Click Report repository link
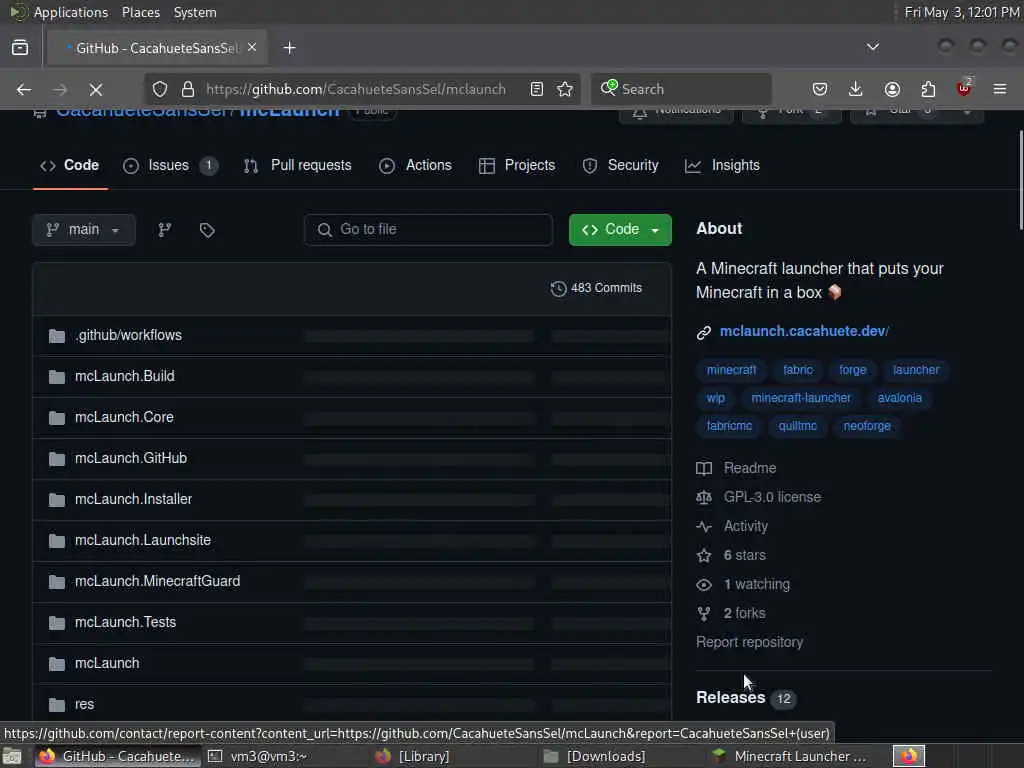1024x768 pixels. 750,642
